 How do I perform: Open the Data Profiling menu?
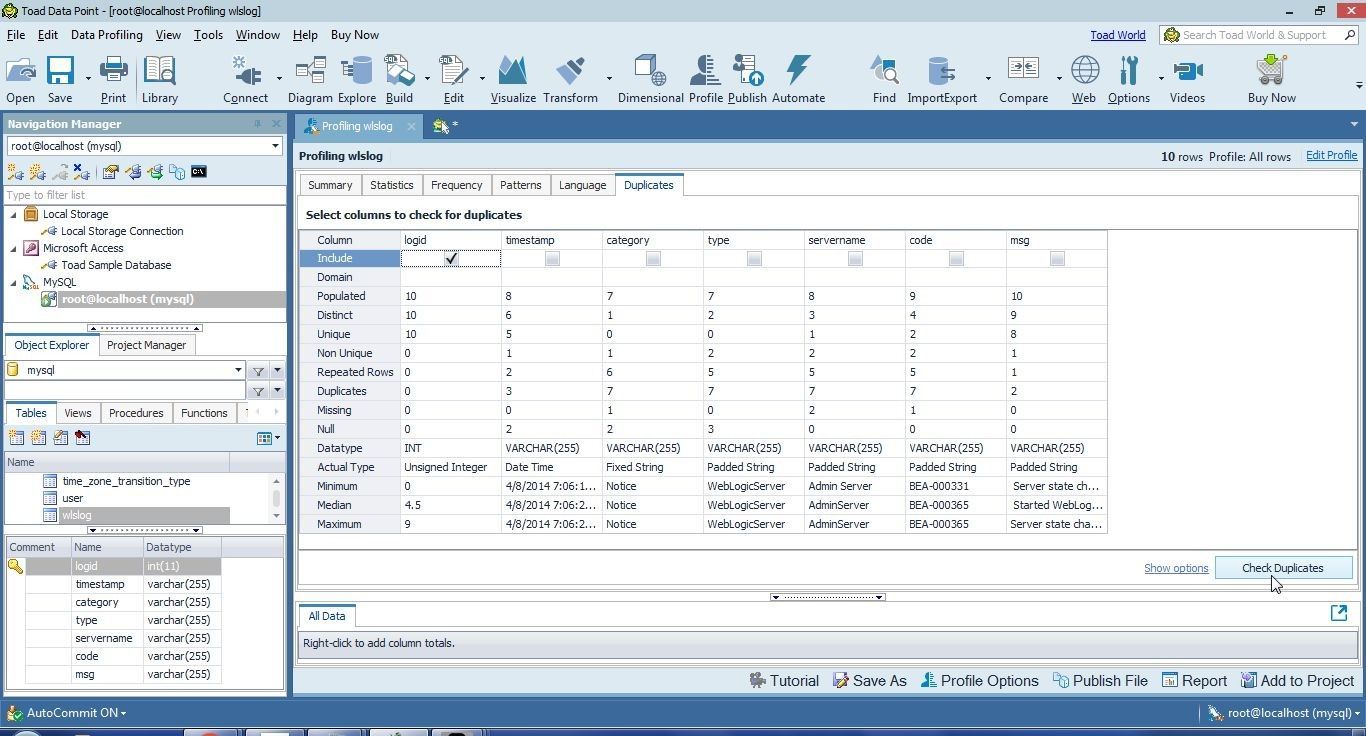[106, 35]
